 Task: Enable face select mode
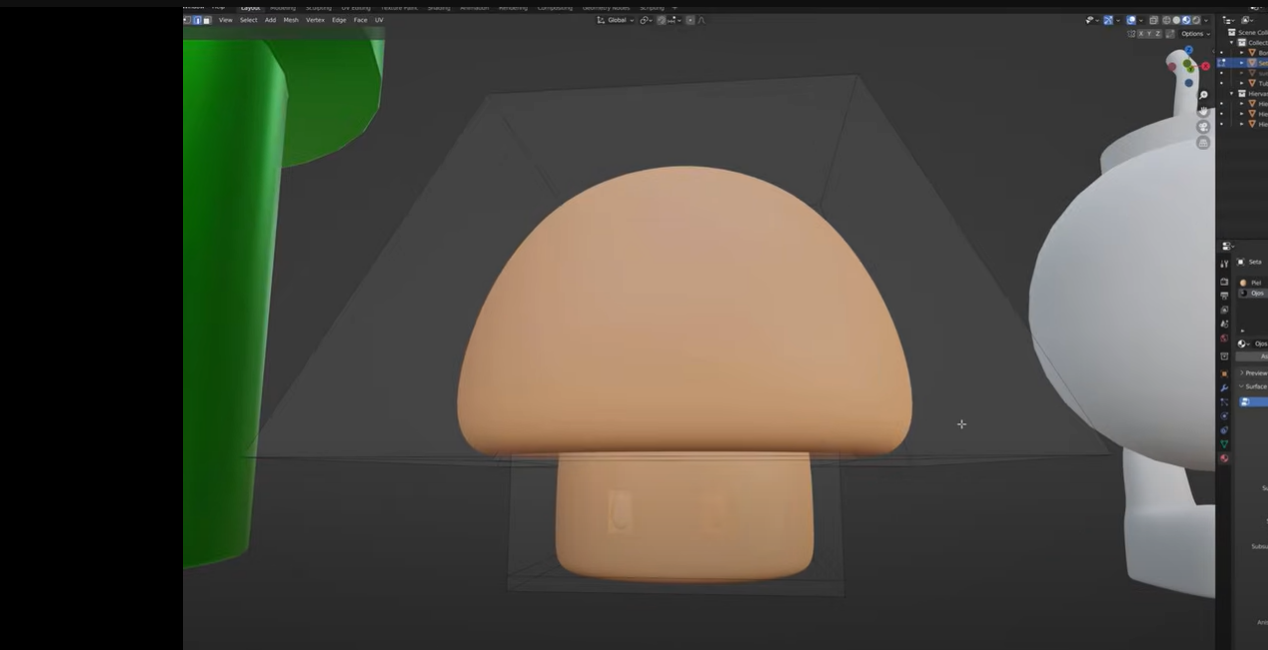point(207,20)
